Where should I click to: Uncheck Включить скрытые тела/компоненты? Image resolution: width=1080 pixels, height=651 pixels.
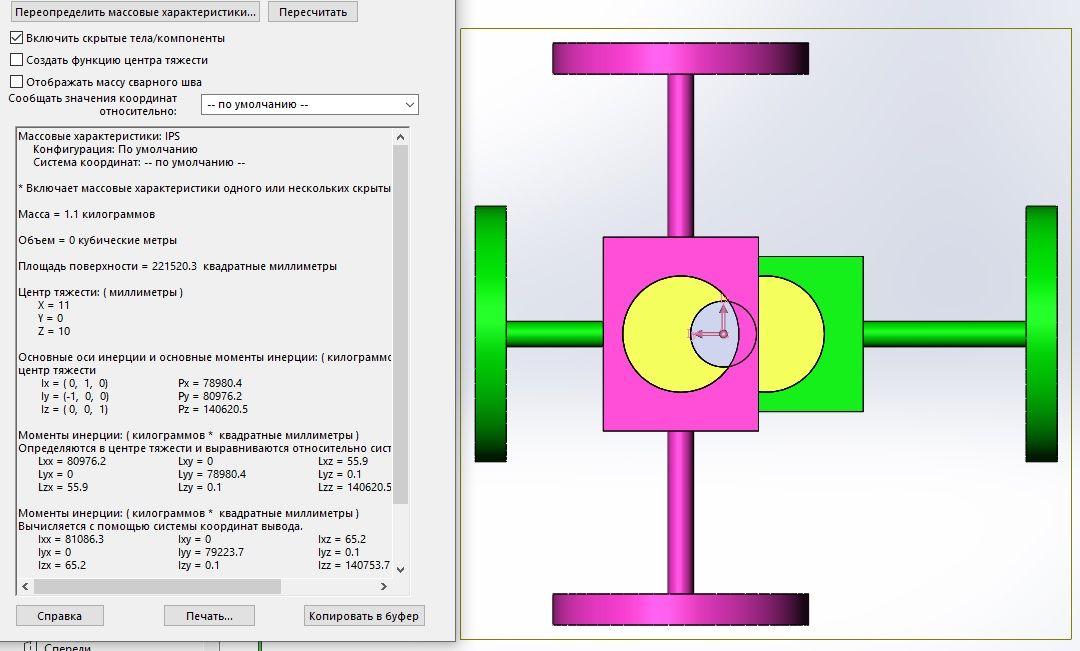click(x=16, y=38)
